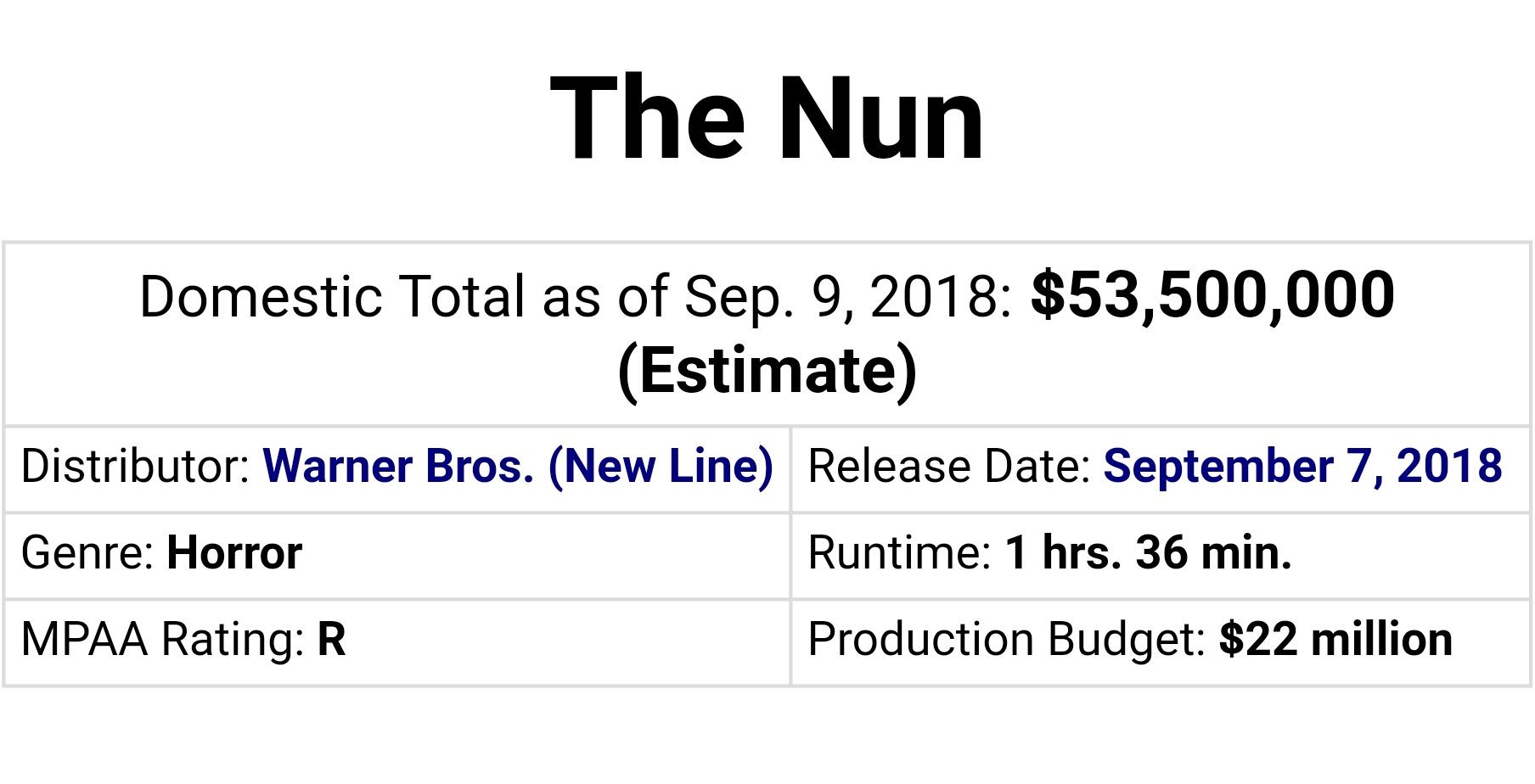Open the September 7, 2018 release date link
1535x784 pixels.
tap(1302, 468)
